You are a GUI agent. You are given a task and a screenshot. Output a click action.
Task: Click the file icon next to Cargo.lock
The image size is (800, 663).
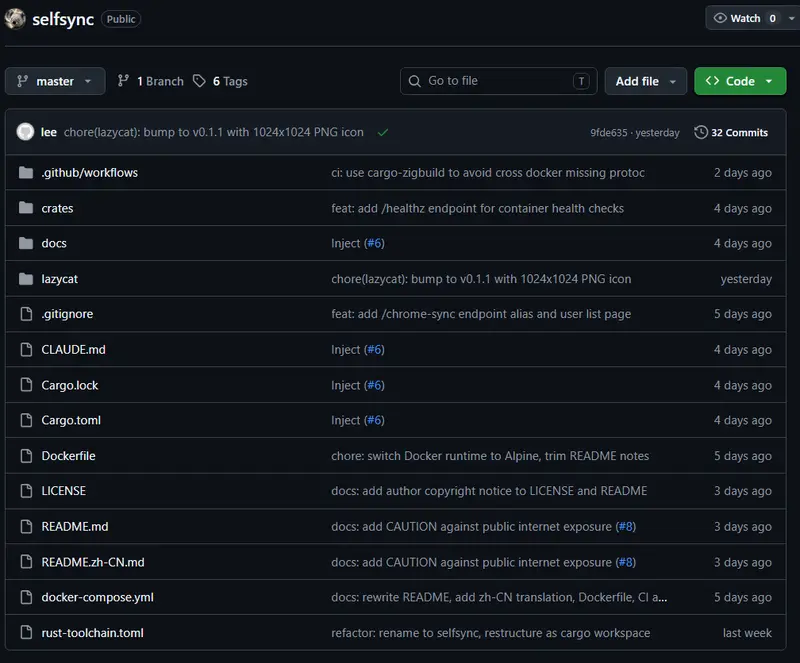pos(26,385)
